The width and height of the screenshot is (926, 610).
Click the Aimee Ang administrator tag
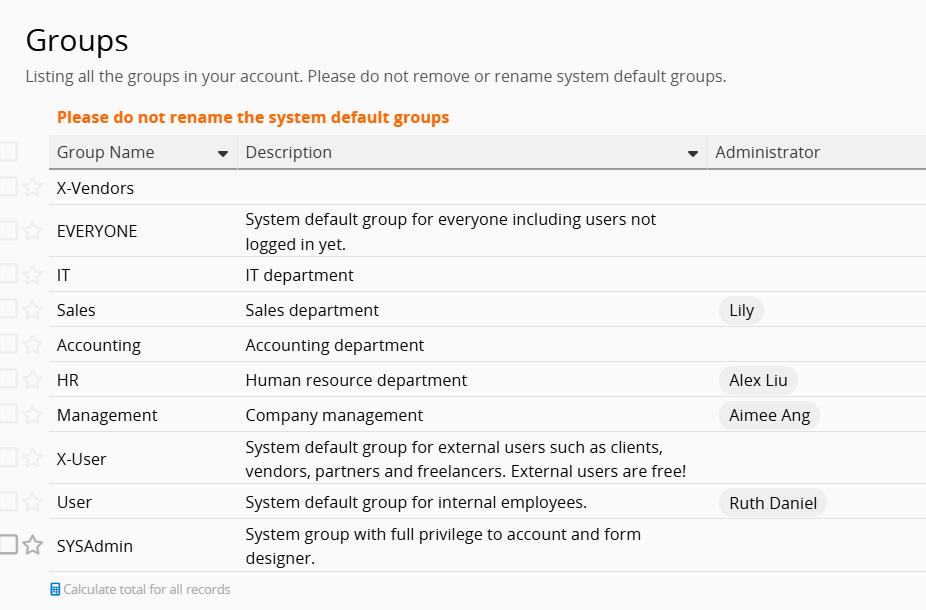point(769,415)
